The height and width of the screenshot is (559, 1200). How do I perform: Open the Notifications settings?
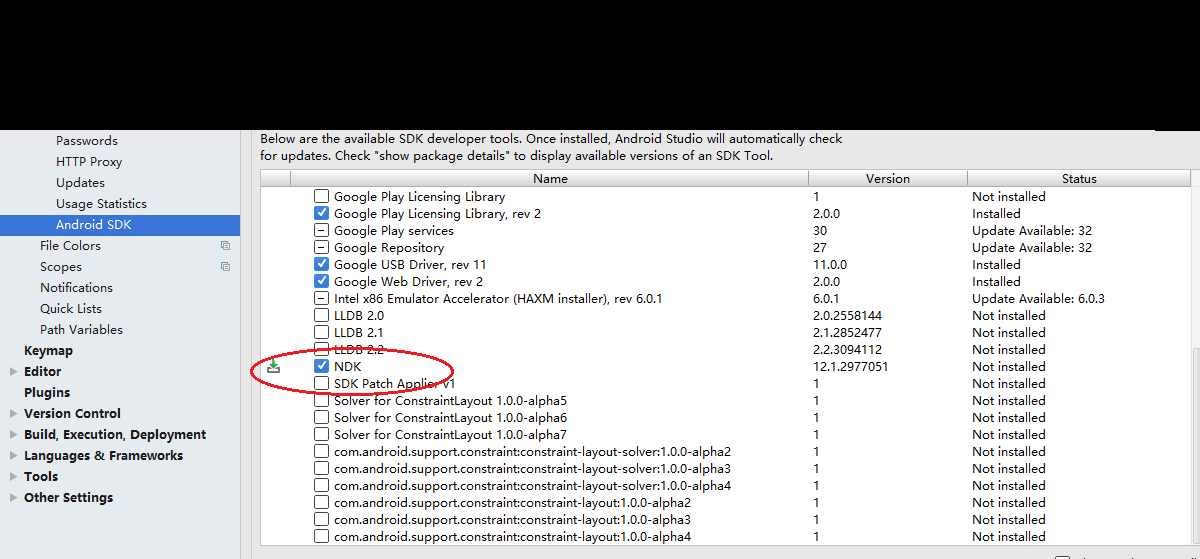[x=76, y=288]
